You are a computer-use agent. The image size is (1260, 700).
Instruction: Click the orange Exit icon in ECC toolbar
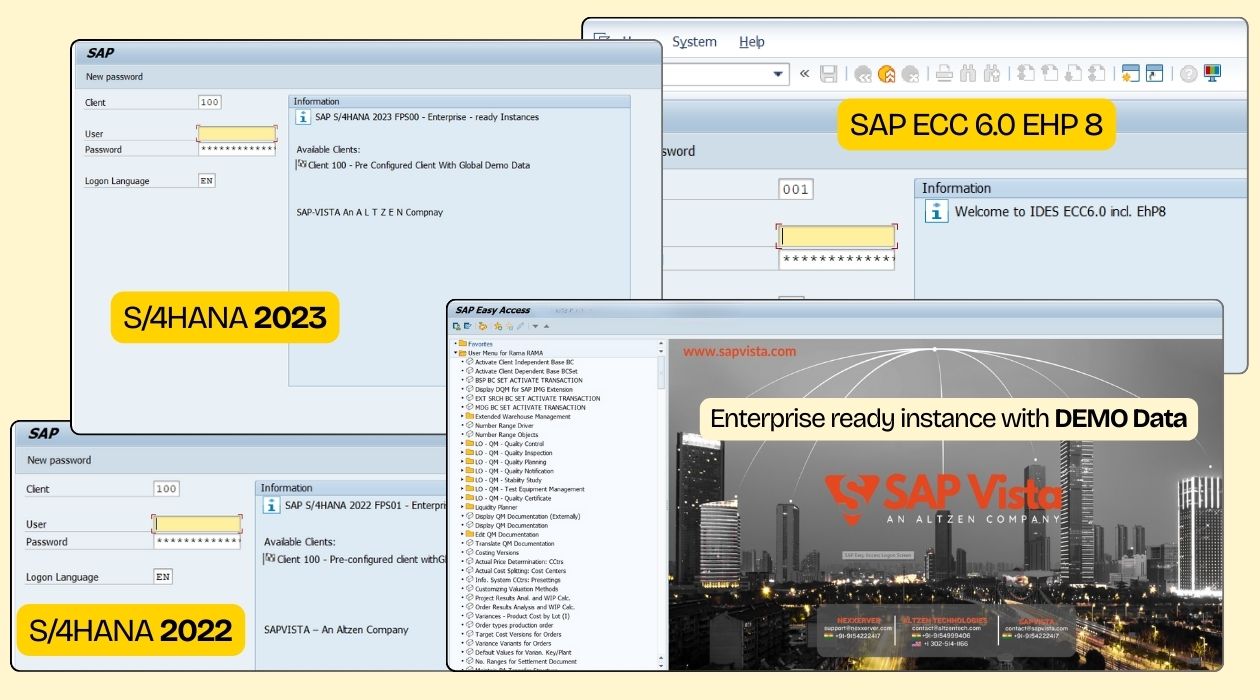point(886,74)
